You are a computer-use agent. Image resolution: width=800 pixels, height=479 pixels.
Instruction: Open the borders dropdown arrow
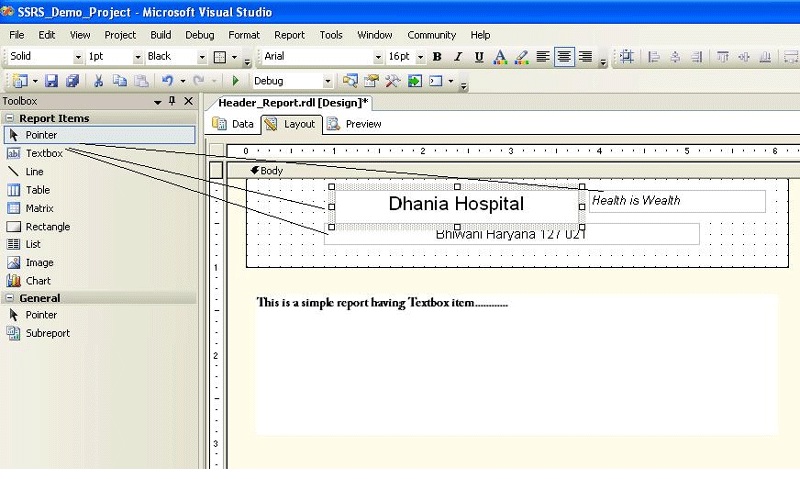point(234,57)
